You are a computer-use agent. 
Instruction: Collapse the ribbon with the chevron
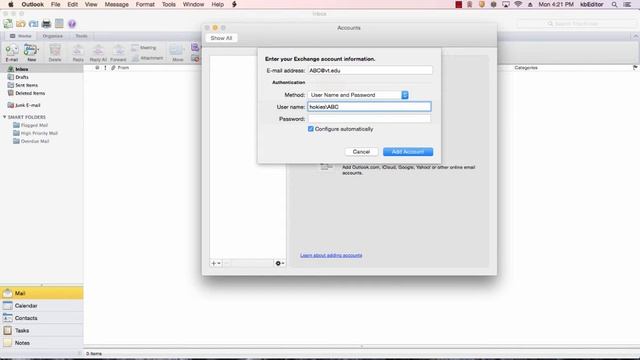(x=636, y=36)
